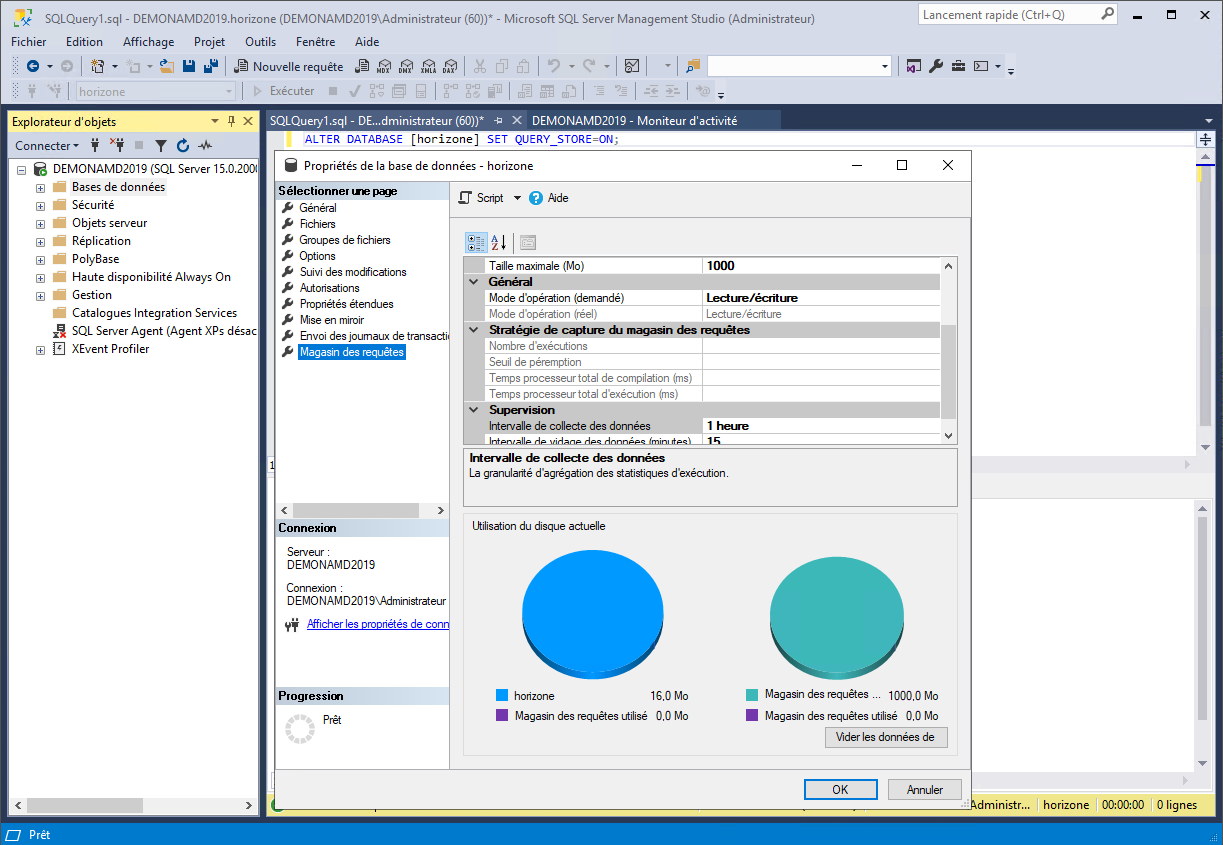Click the blue horizone legend swatch
The image size is (1223, 845).
coord(502,695)
